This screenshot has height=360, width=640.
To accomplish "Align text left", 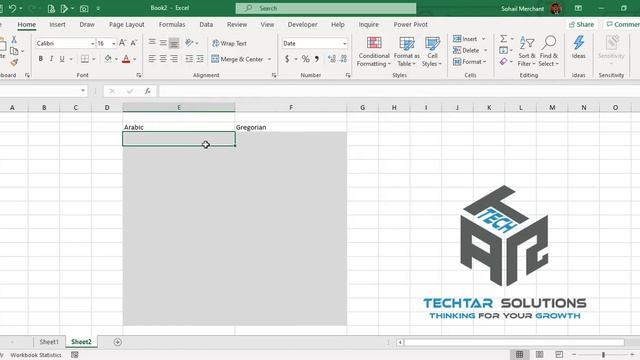I will click(x=152, y=59).
